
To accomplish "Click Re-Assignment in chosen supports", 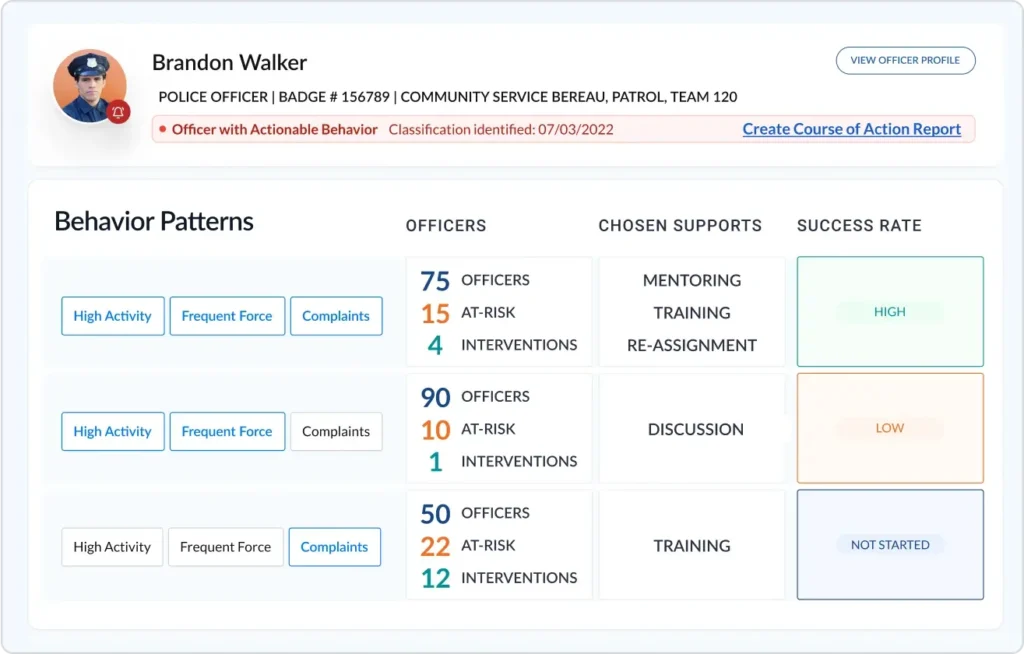I will click(692, 345).
